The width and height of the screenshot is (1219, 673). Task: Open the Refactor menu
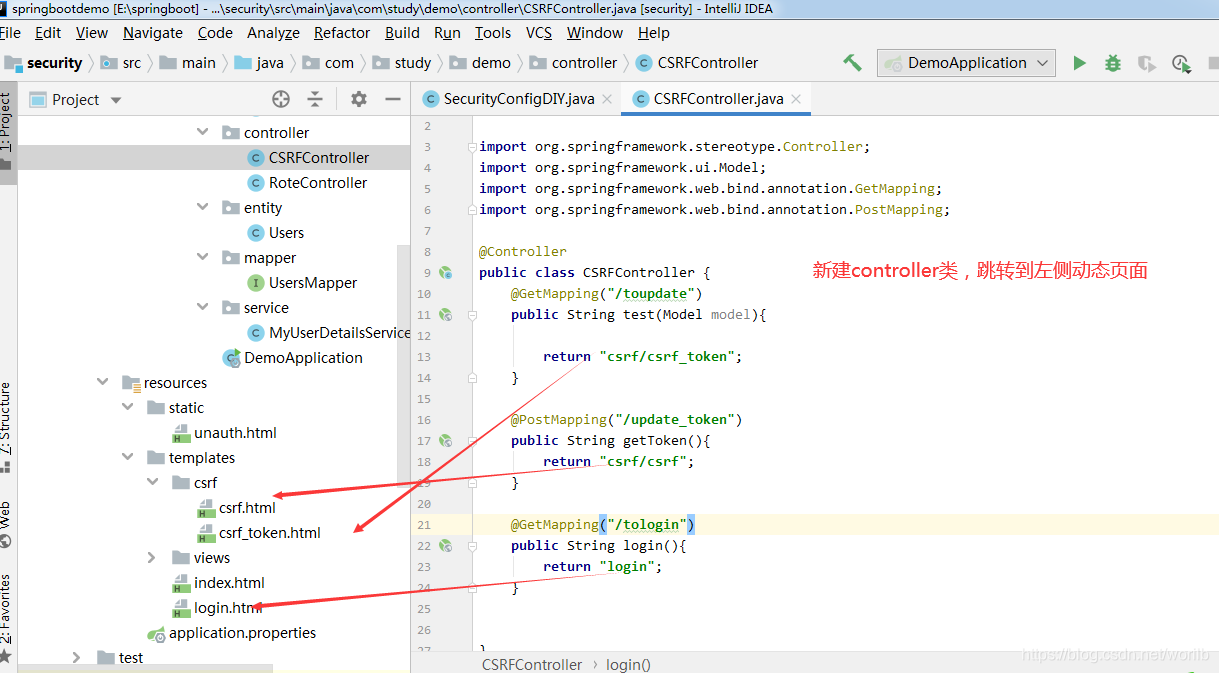[x=342, y=32]
